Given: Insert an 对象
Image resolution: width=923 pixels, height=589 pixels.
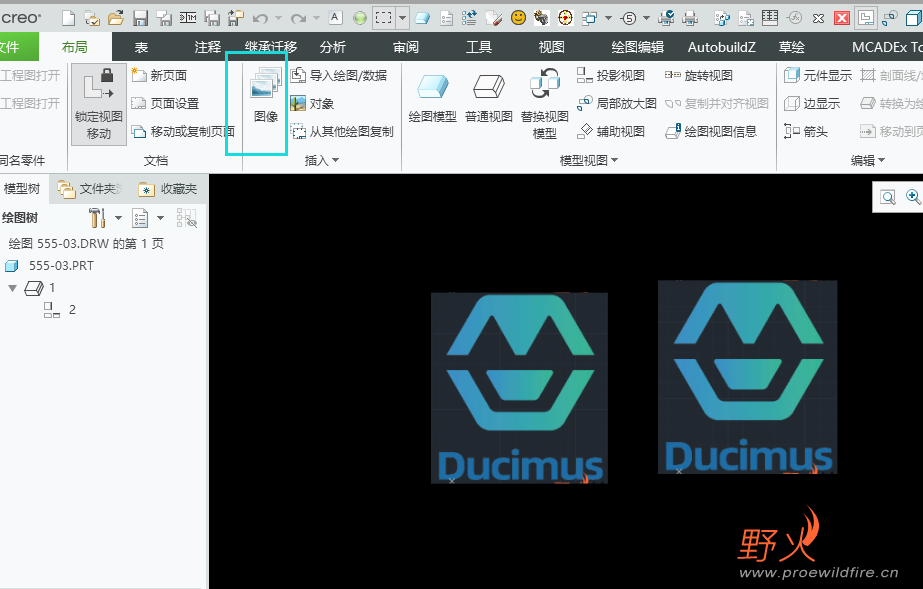Looking at the screenshot, I should [313, 104].
